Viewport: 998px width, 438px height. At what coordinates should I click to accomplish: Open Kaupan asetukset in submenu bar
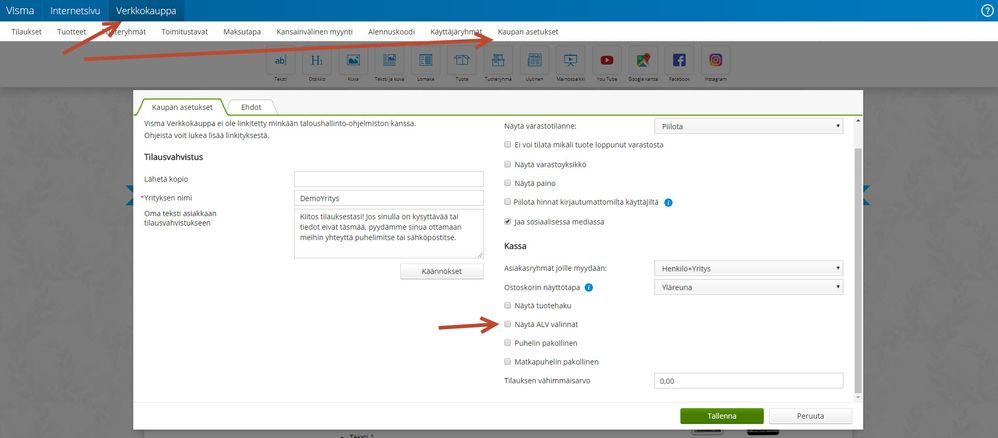(528, 32)
